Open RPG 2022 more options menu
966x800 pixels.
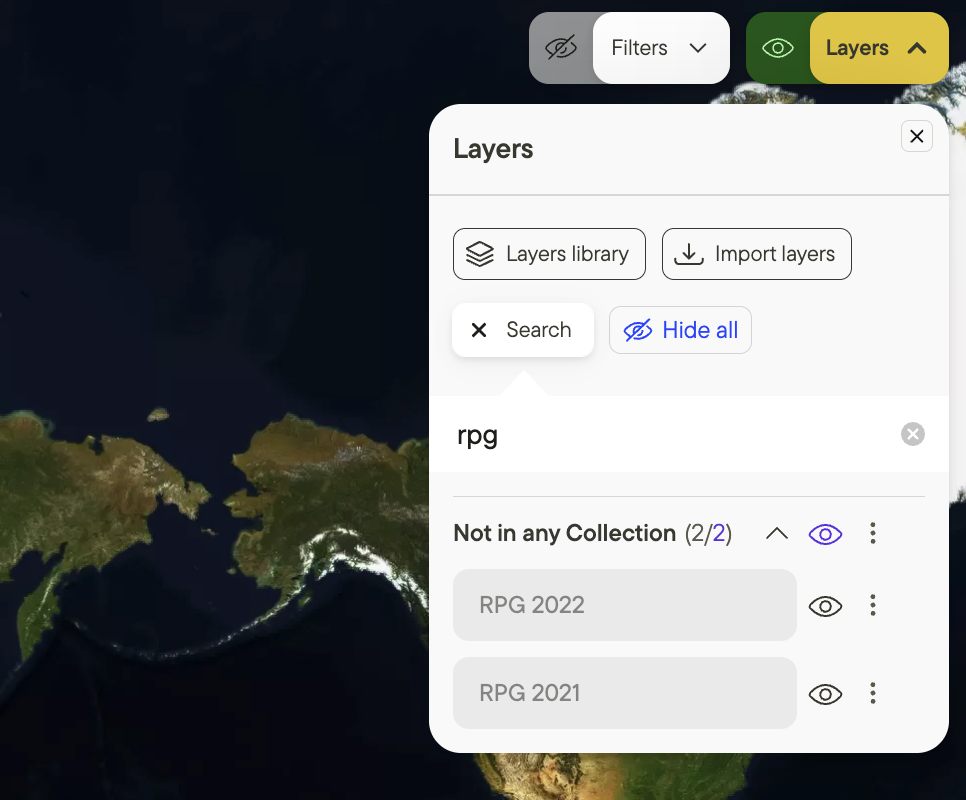click(873, 605)
